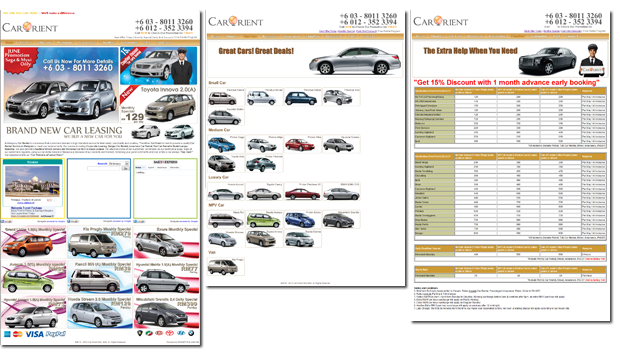This screenshot has height=360, width=620.
Task: Click the BMW brand logo in footer
Action: (x=191, y=333)
